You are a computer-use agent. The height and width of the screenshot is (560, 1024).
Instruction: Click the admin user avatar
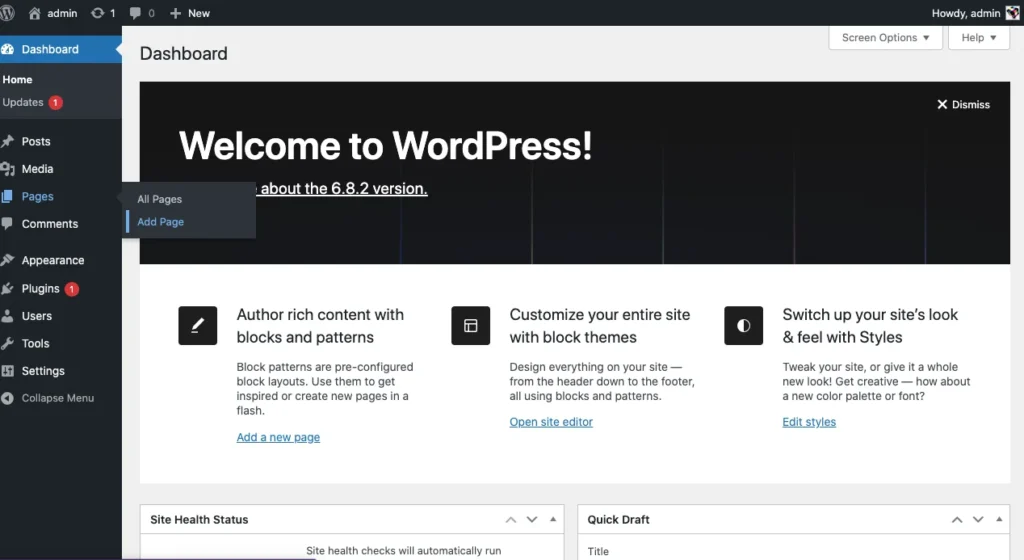pos(1012,13)
